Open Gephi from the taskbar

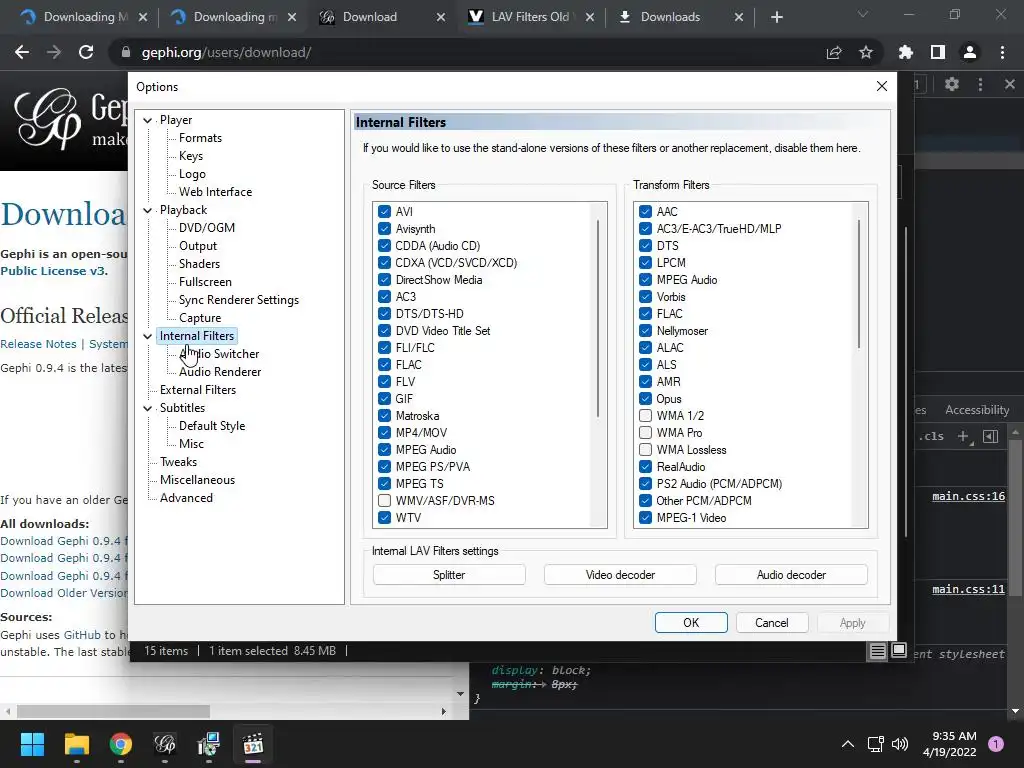(165, 744)
